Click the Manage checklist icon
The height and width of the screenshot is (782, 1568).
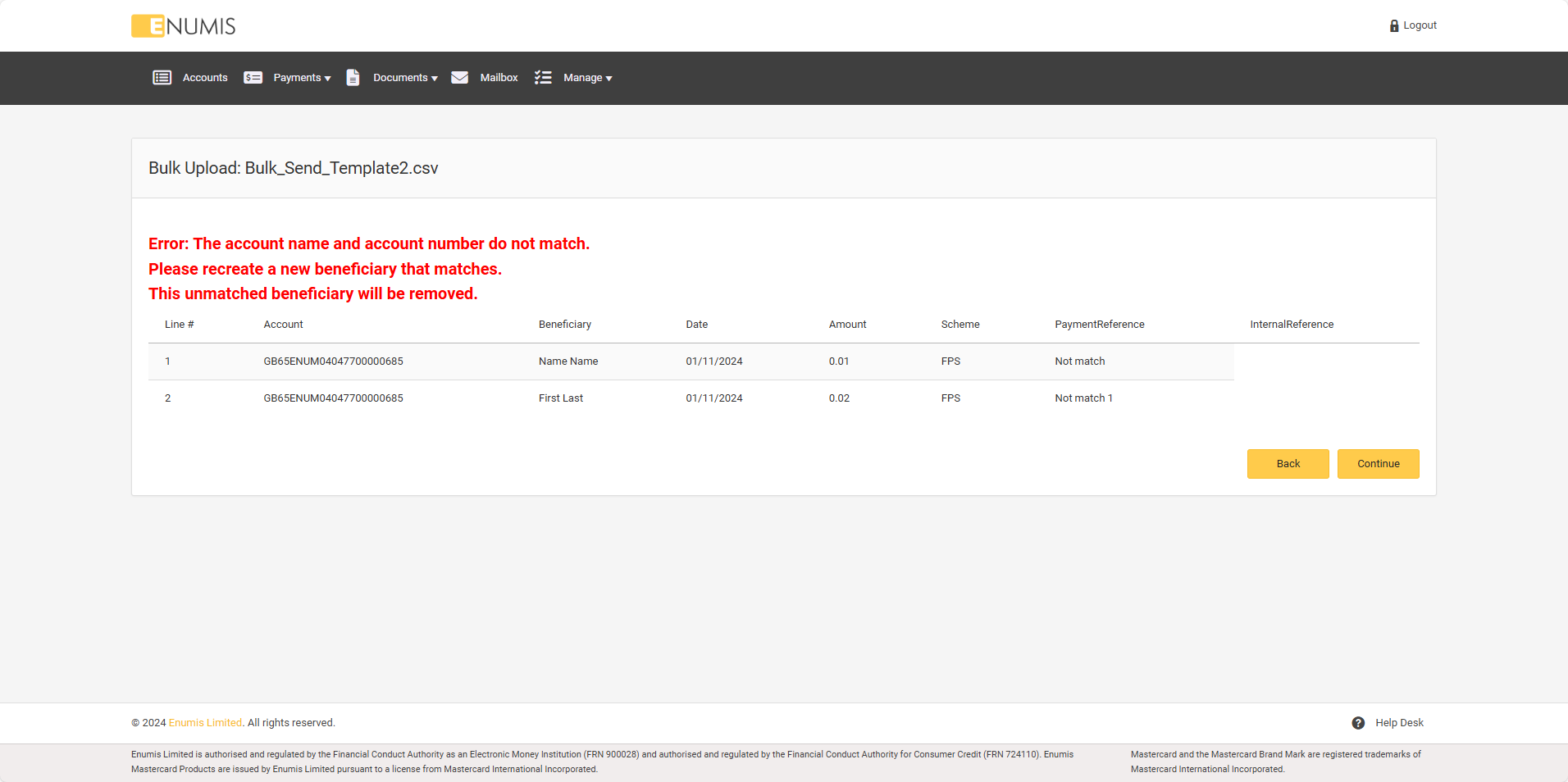[x=543, y=78]
